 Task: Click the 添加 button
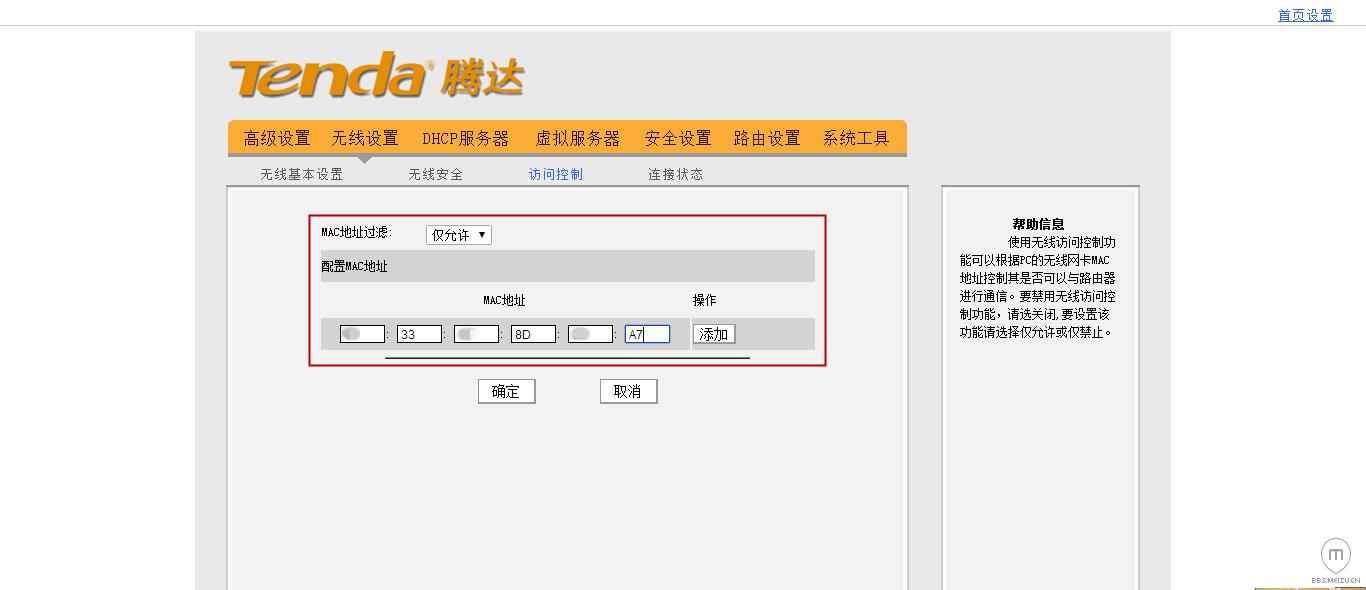tap(714, 333)
